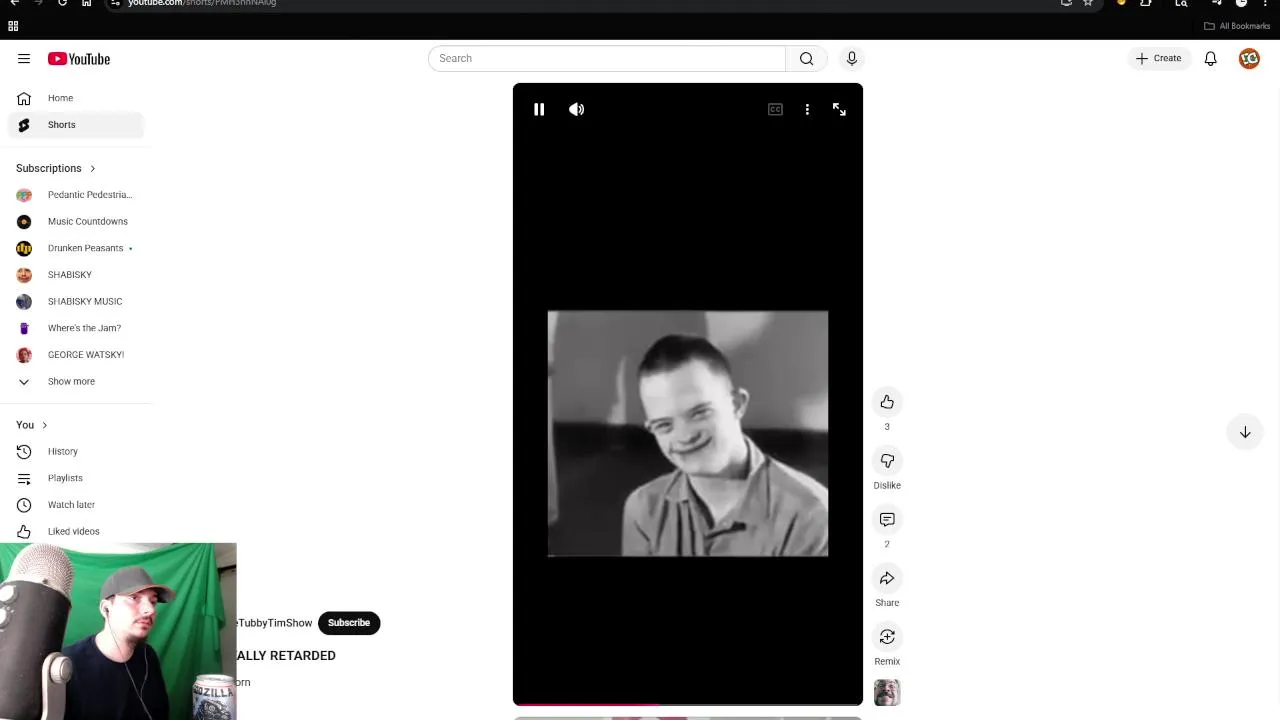This screenshot has width=1280, height=720.
Task: Pause the Shorts video
Action: tap(539, 109)
